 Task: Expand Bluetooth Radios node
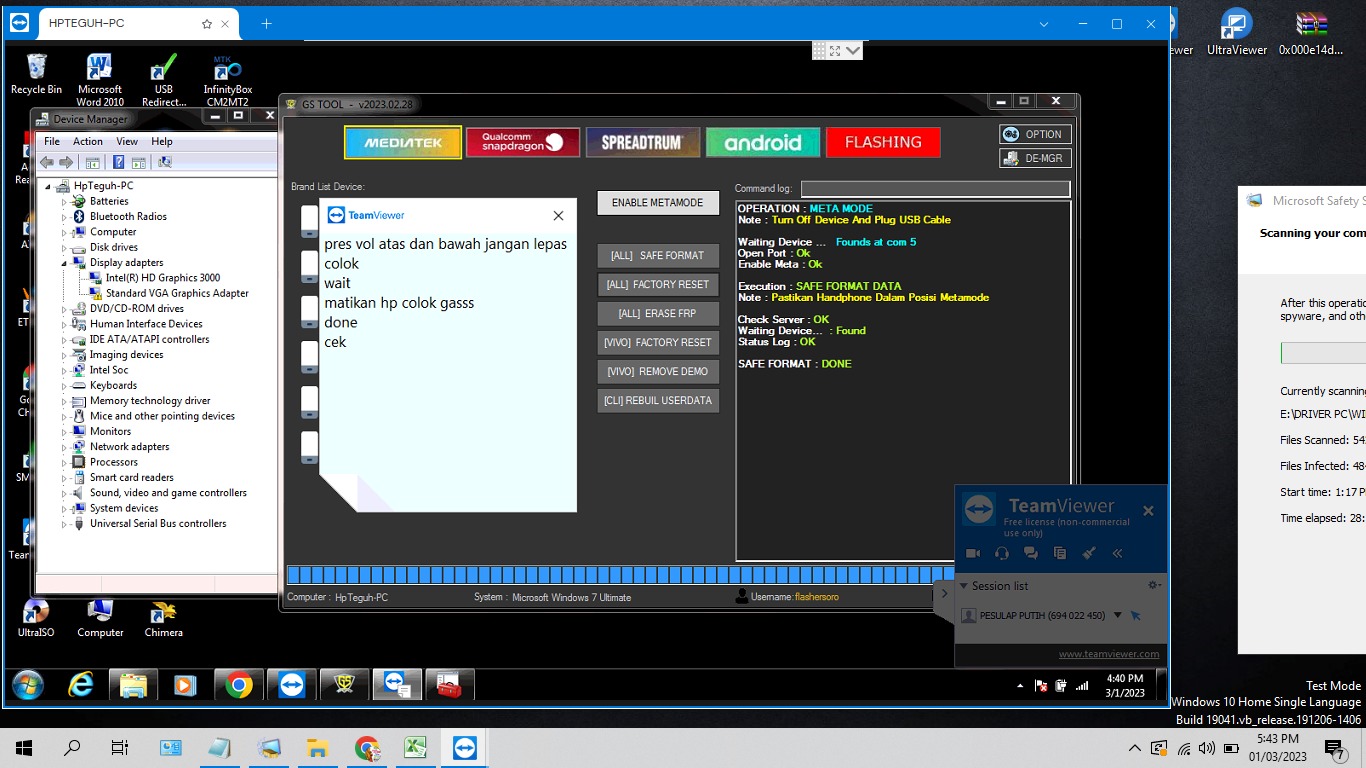pos(63,216)
